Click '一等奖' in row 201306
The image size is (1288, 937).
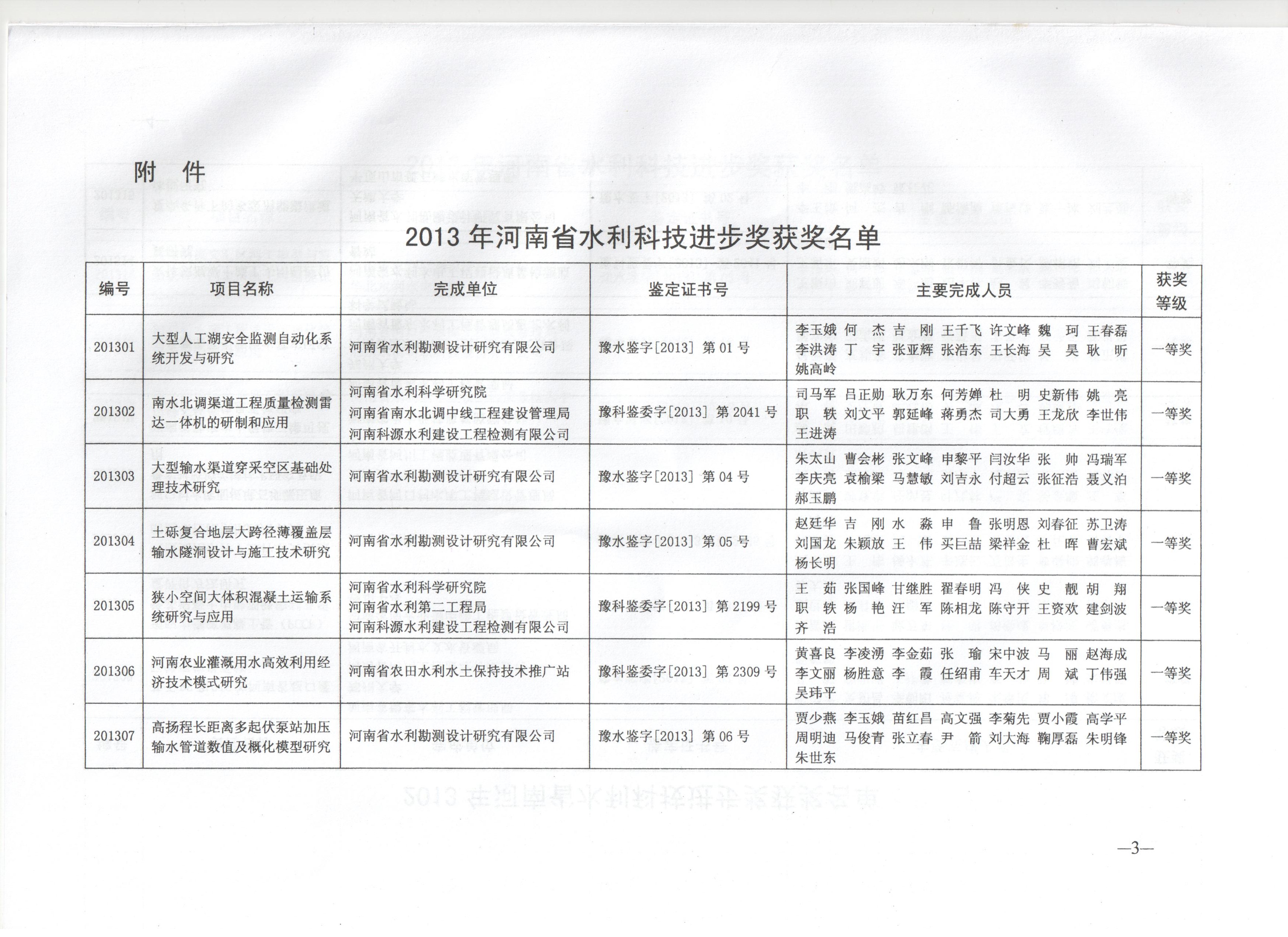coord(1171,674)
